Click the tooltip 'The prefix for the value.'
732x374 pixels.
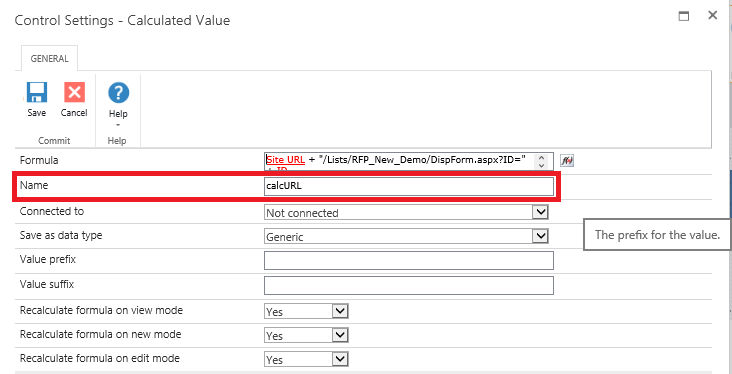[657, 235]
